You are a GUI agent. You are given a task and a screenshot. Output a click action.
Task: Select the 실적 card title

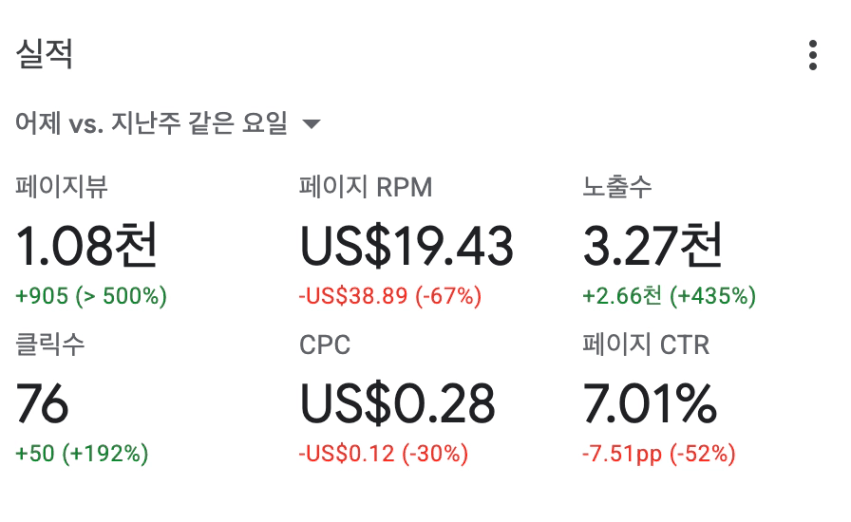pyautogui.click(x=44, y=54)
